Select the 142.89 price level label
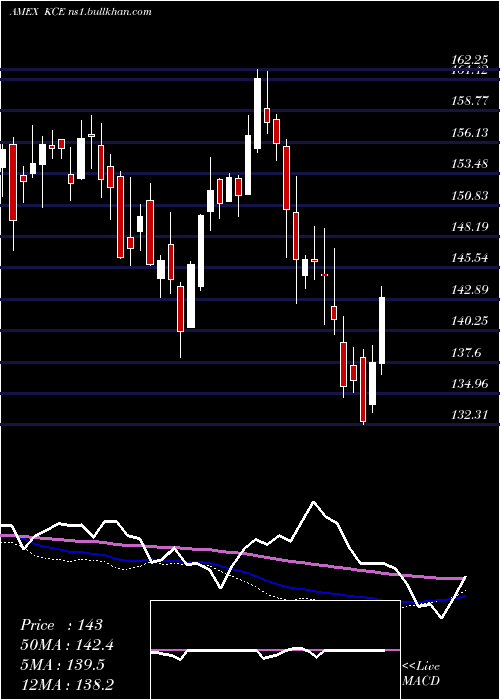 (469, 290)
